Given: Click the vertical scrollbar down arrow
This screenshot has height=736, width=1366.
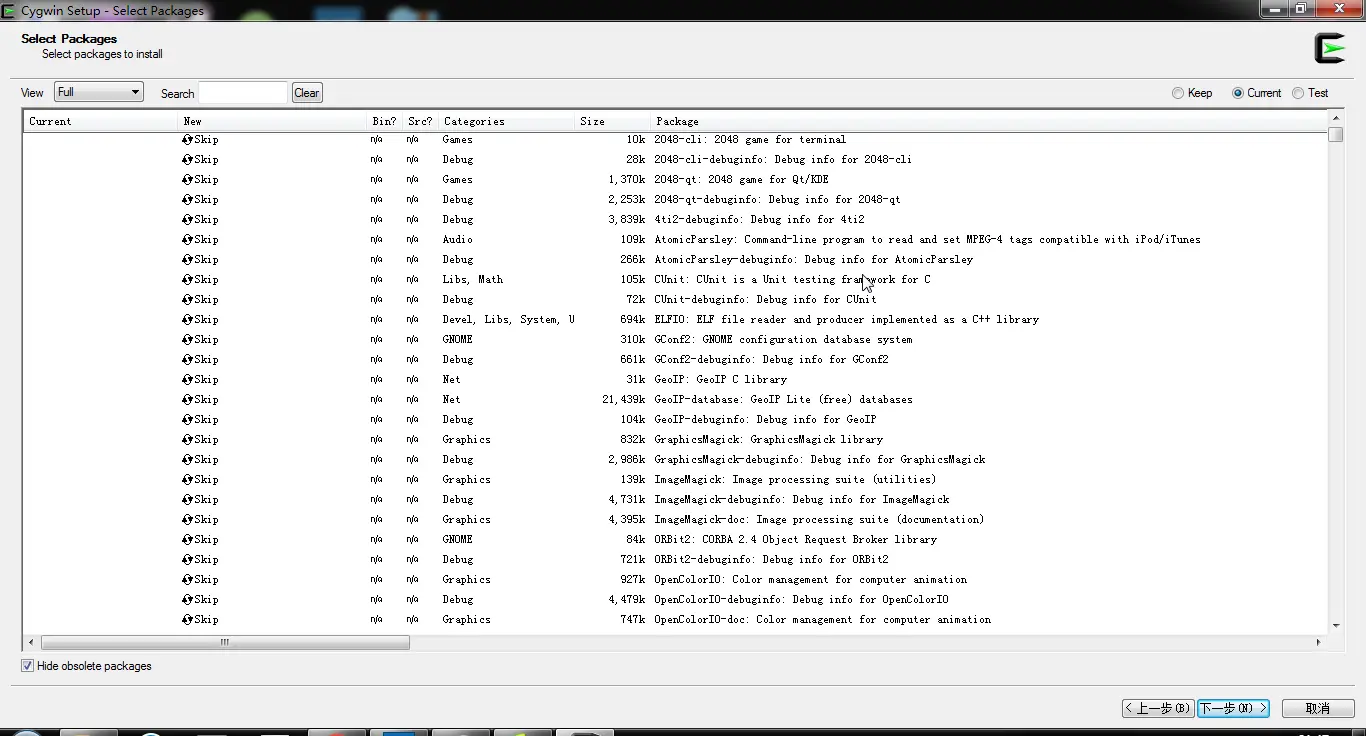Looking at the screenshot, I should point(1335,624).
